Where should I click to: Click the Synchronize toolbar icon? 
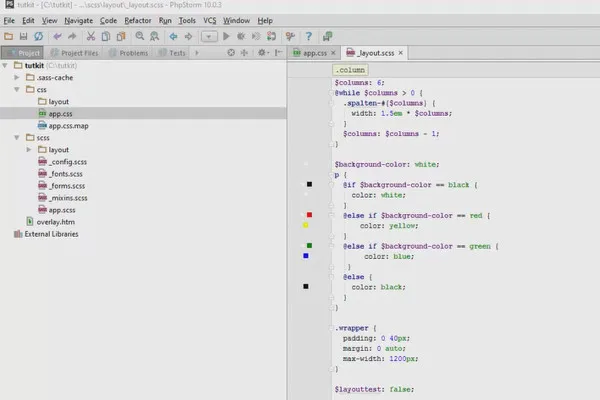click(x=39, y=36)
